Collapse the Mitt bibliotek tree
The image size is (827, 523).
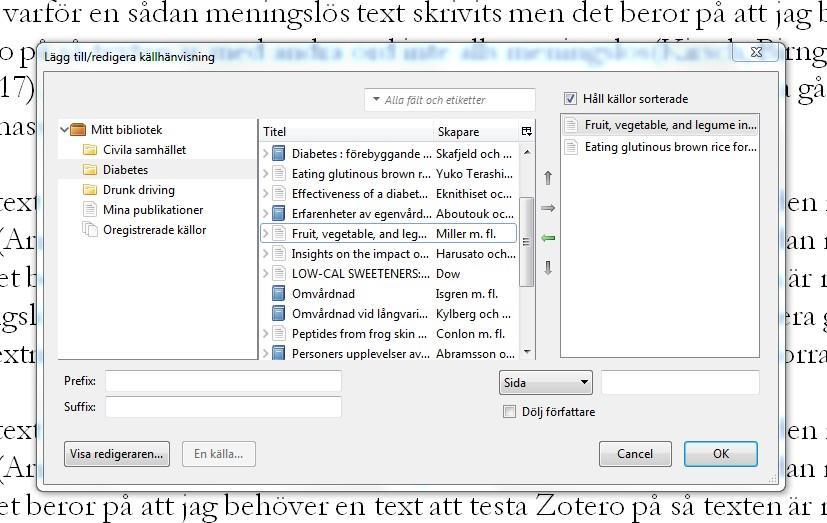tap(64, 129)
